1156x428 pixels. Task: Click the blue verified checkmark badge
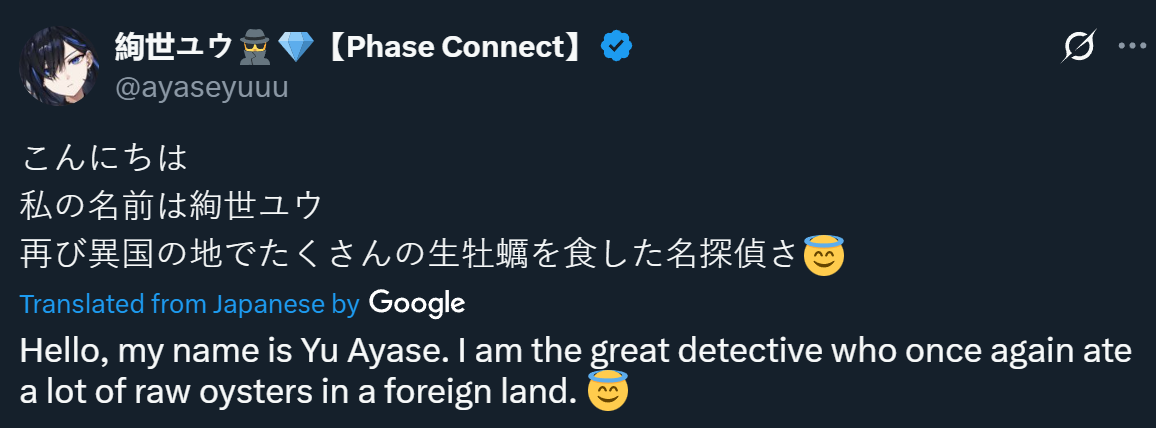pyautogui.click(x=615, y=46)
